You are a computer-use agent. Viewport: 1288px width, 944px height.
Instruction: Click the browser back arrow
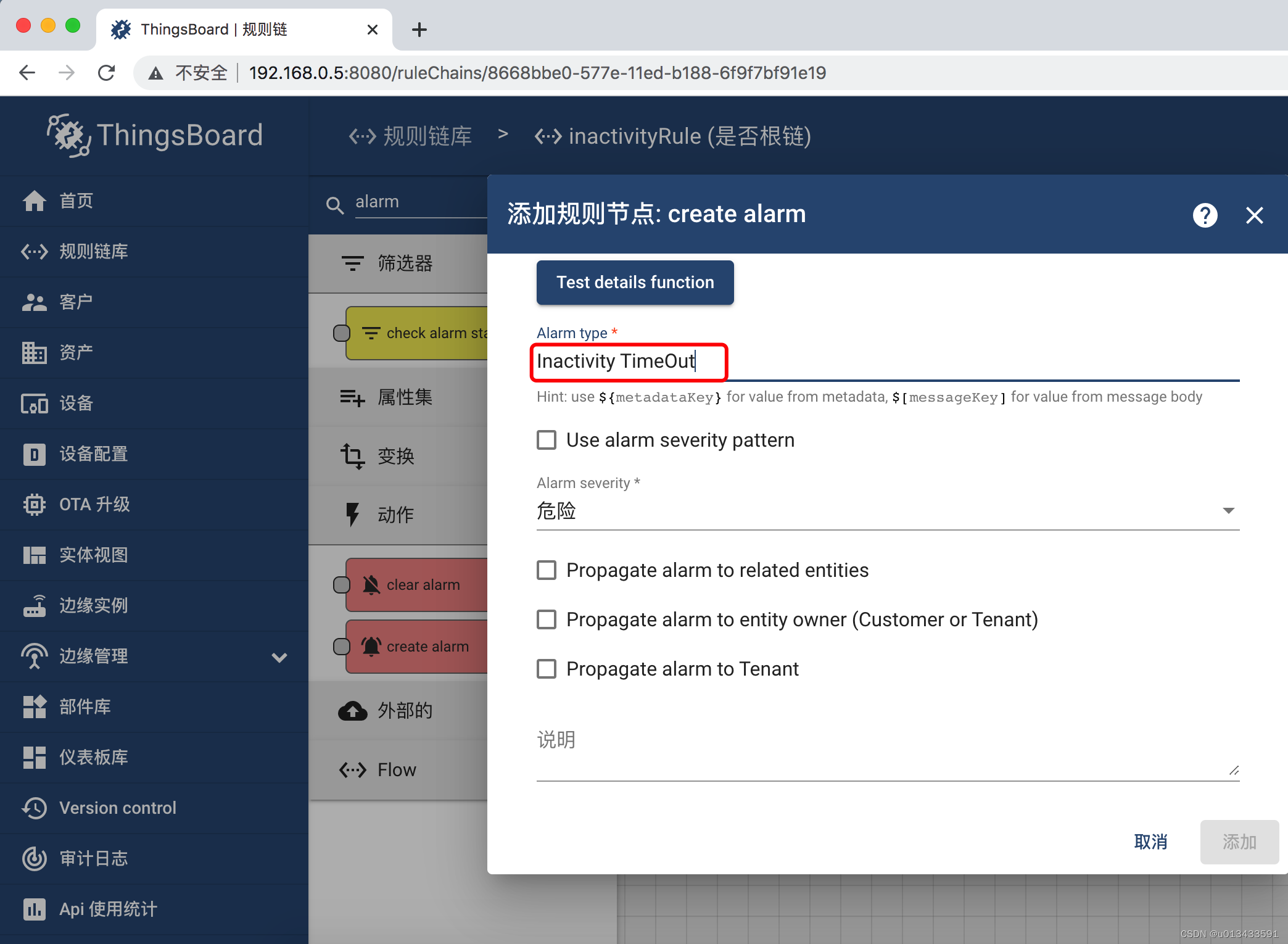(x=27, y=73)
